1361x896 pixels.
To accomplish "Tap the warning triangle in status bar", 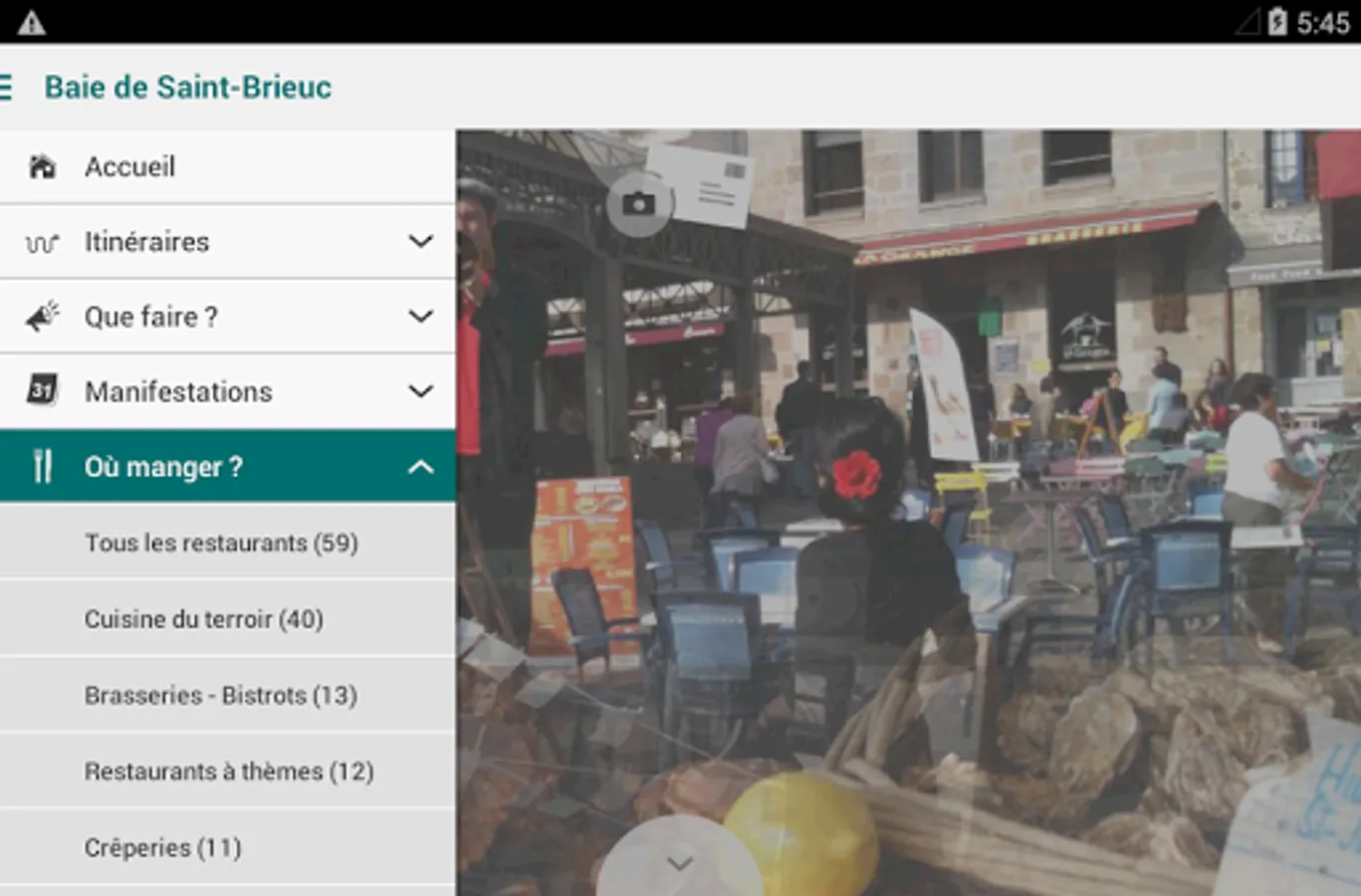I will coord(32,22).
